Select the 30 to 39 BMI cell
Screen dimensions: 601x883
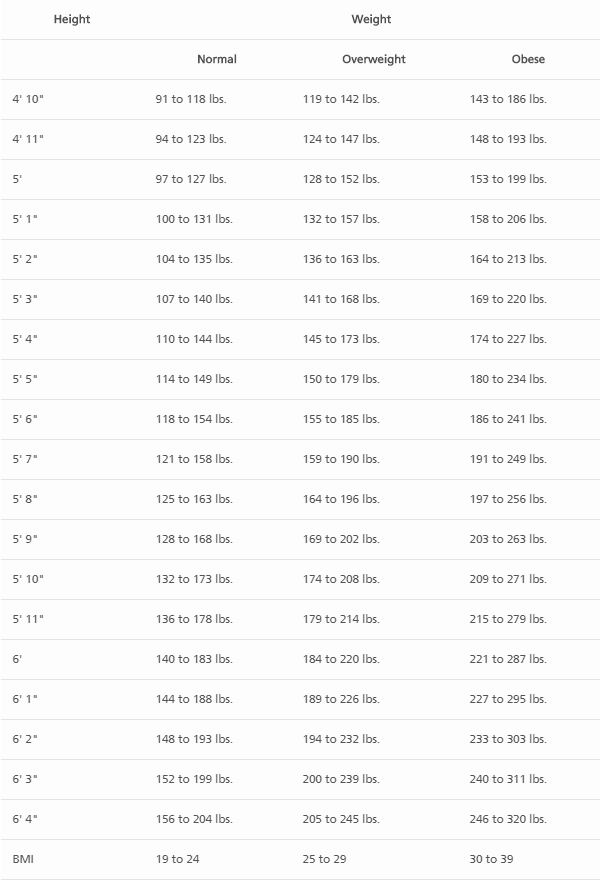point(491,859)
